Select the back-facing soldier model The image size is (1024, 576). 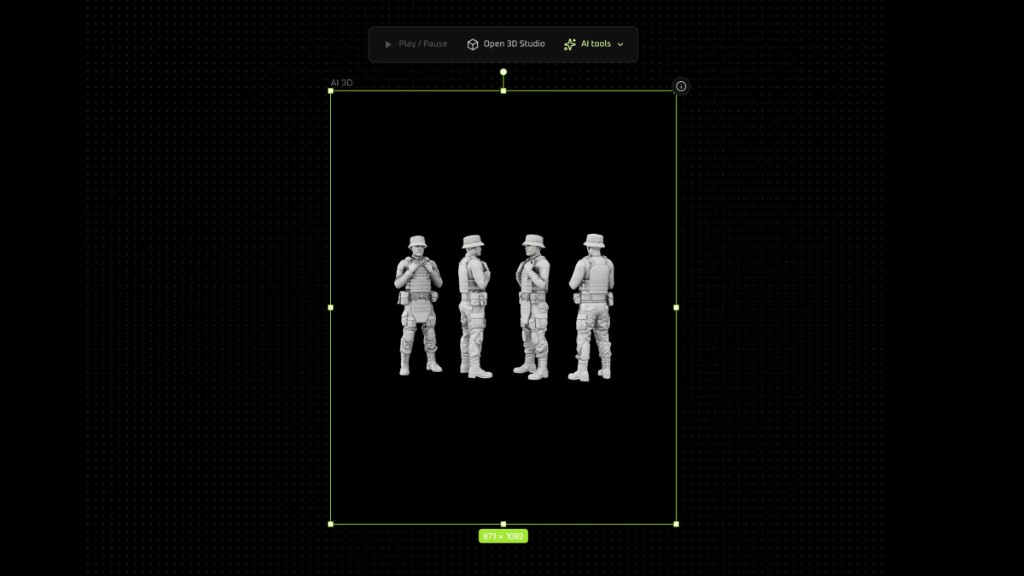[592, 307]
